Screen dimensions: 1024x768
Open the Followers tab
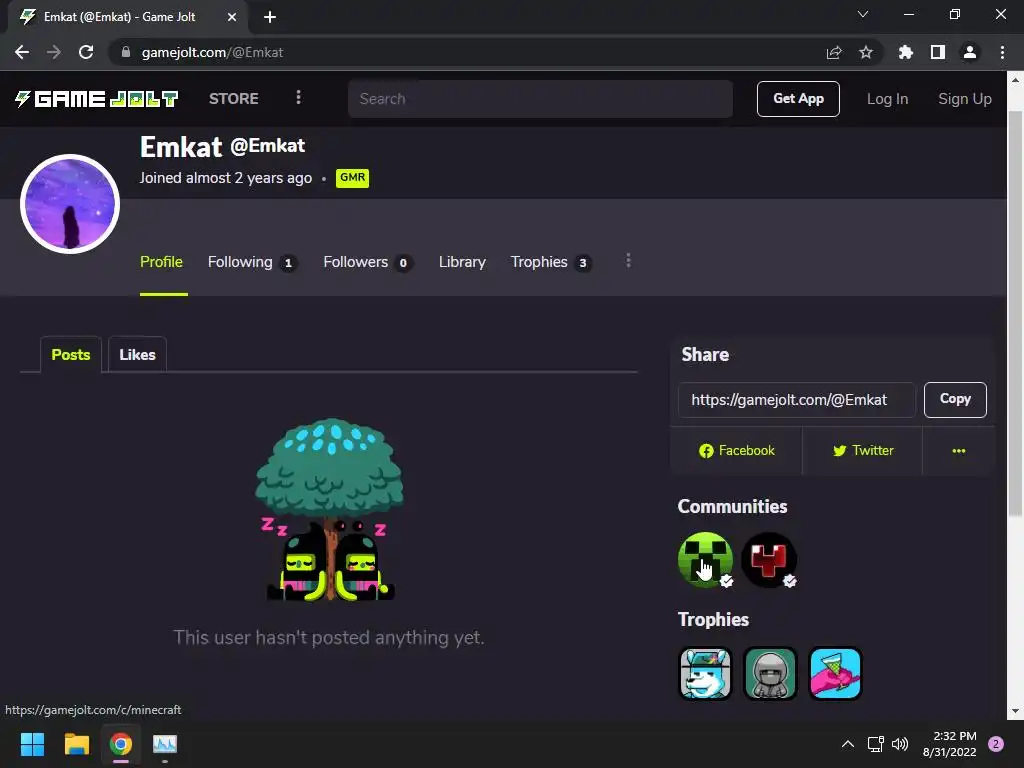368,262
